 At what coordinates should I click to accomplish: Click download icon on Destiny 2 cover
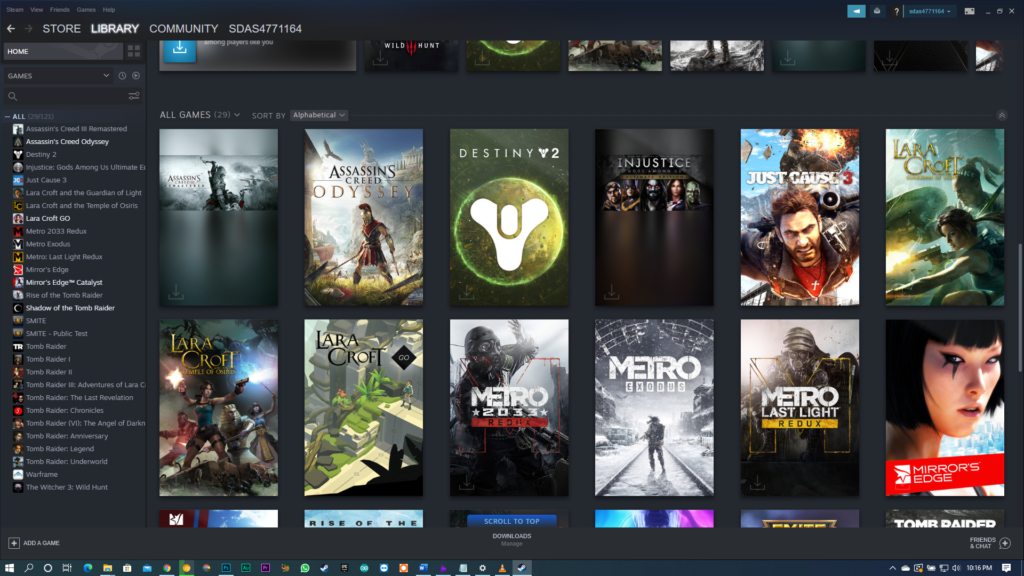point(466,292)
